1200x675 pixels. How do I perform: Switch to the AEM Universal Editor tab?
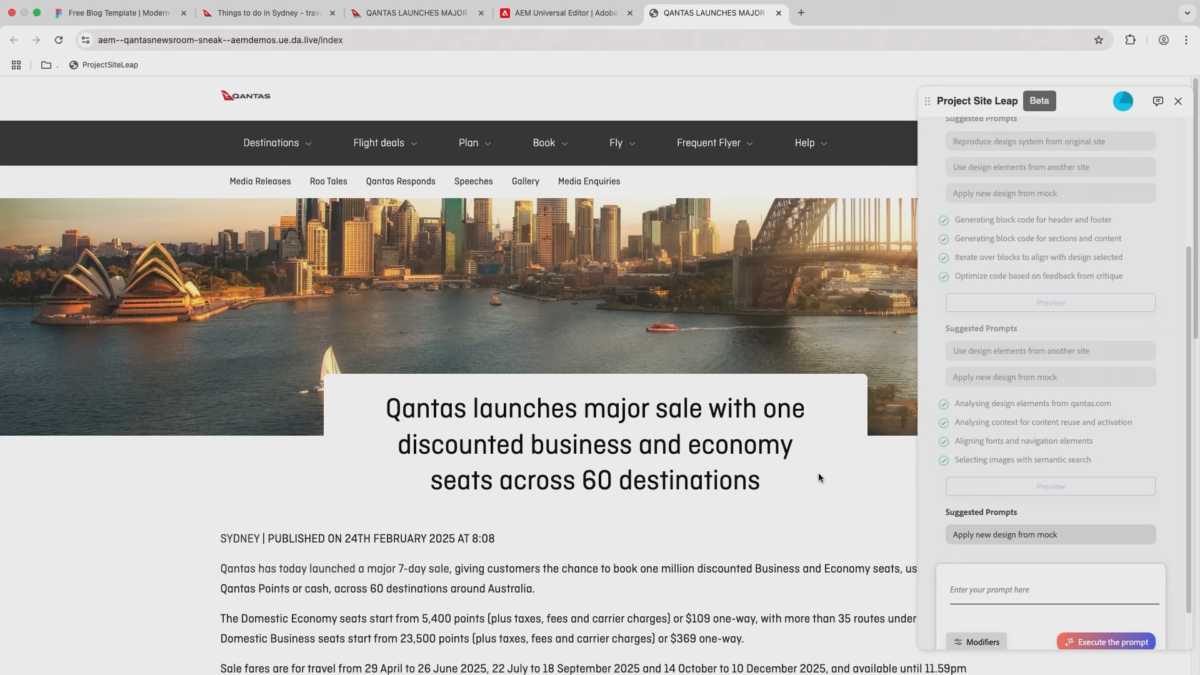click(x=565, y=13)
